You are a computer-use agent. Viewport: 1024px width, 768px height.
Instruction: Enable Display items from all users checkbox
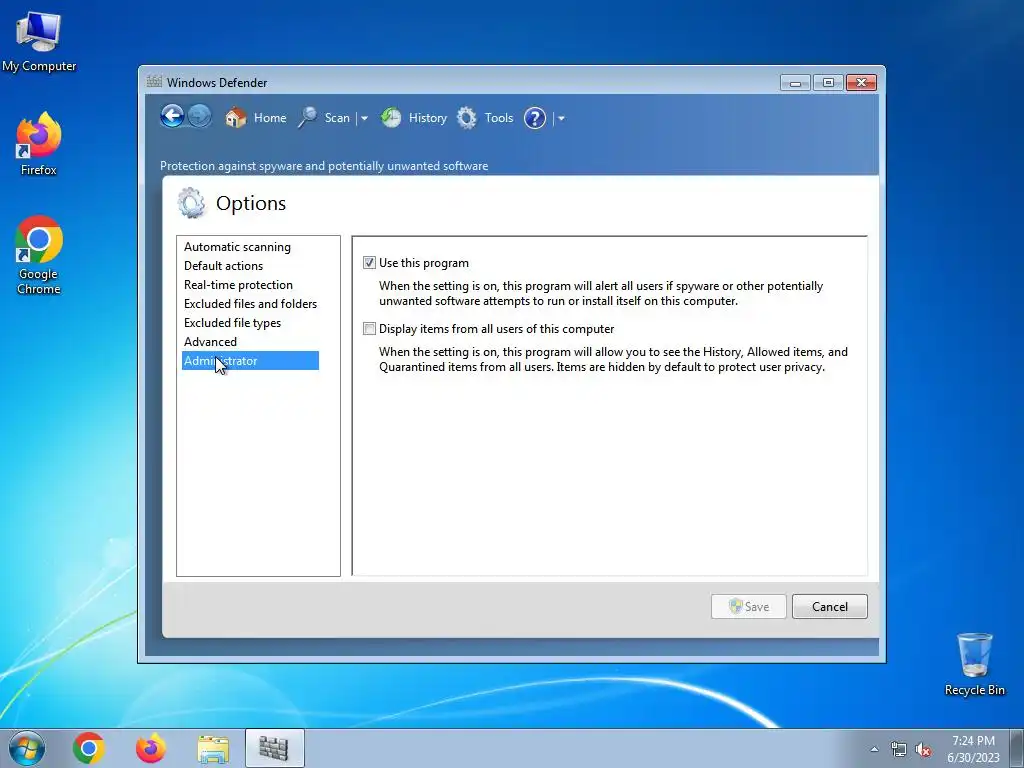click(370, 328)
